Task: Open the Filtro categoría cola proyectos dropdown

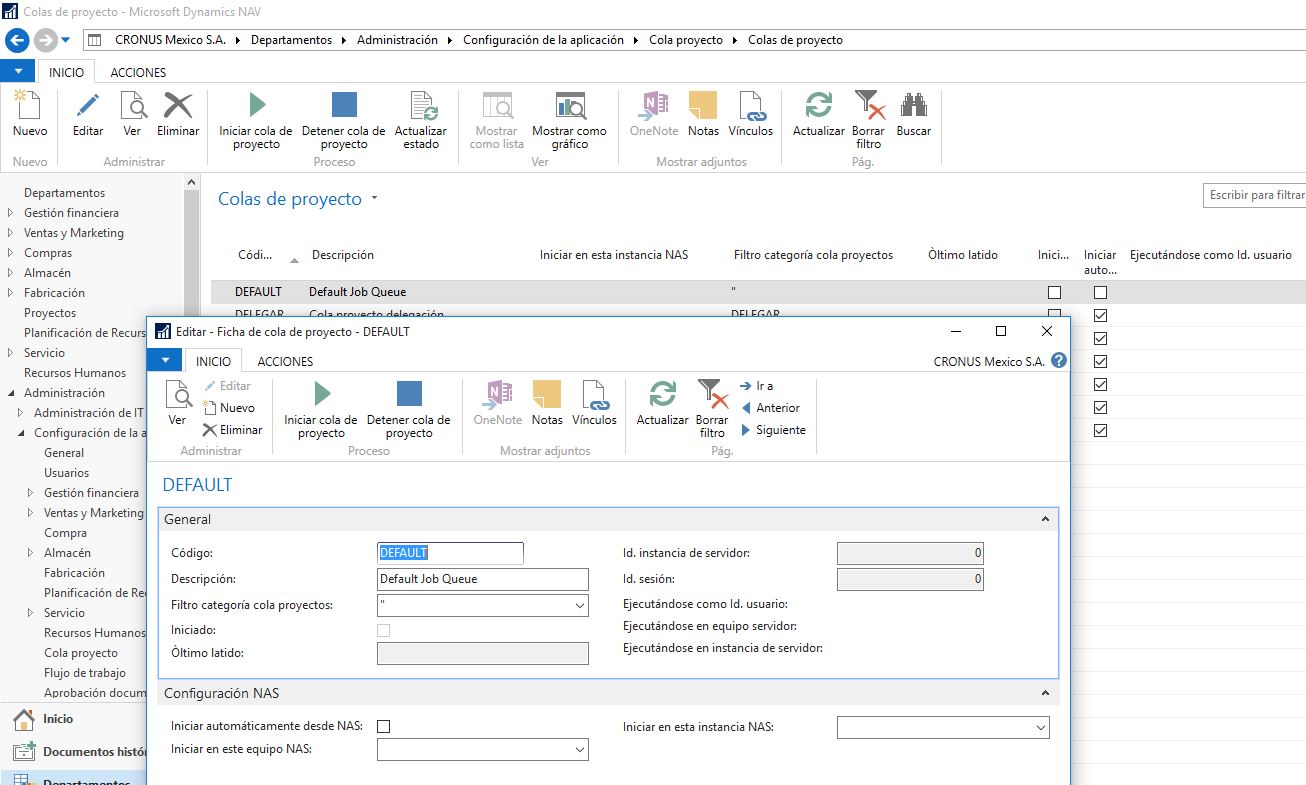Action: (x=581, y=605)
